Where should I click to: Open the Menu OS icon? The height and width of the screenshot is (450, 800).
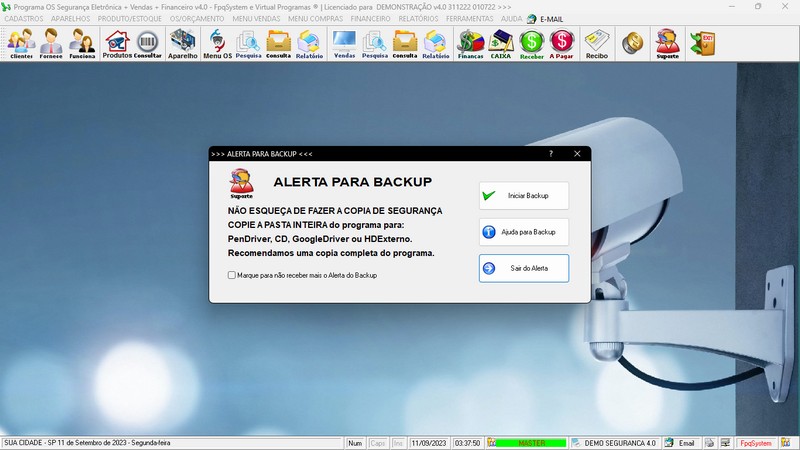tap(217, 44)
